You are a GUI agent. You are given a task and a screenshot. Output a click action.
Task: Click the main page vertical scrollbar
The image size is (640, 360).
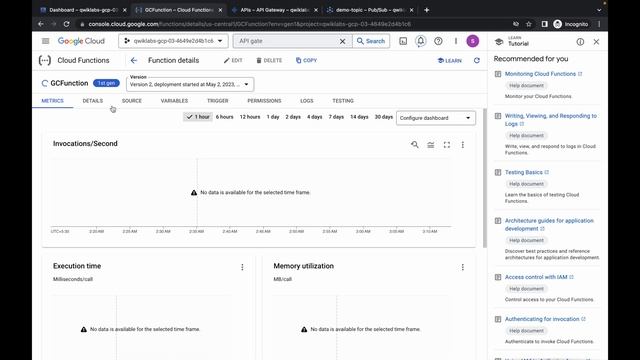(484, 178)
